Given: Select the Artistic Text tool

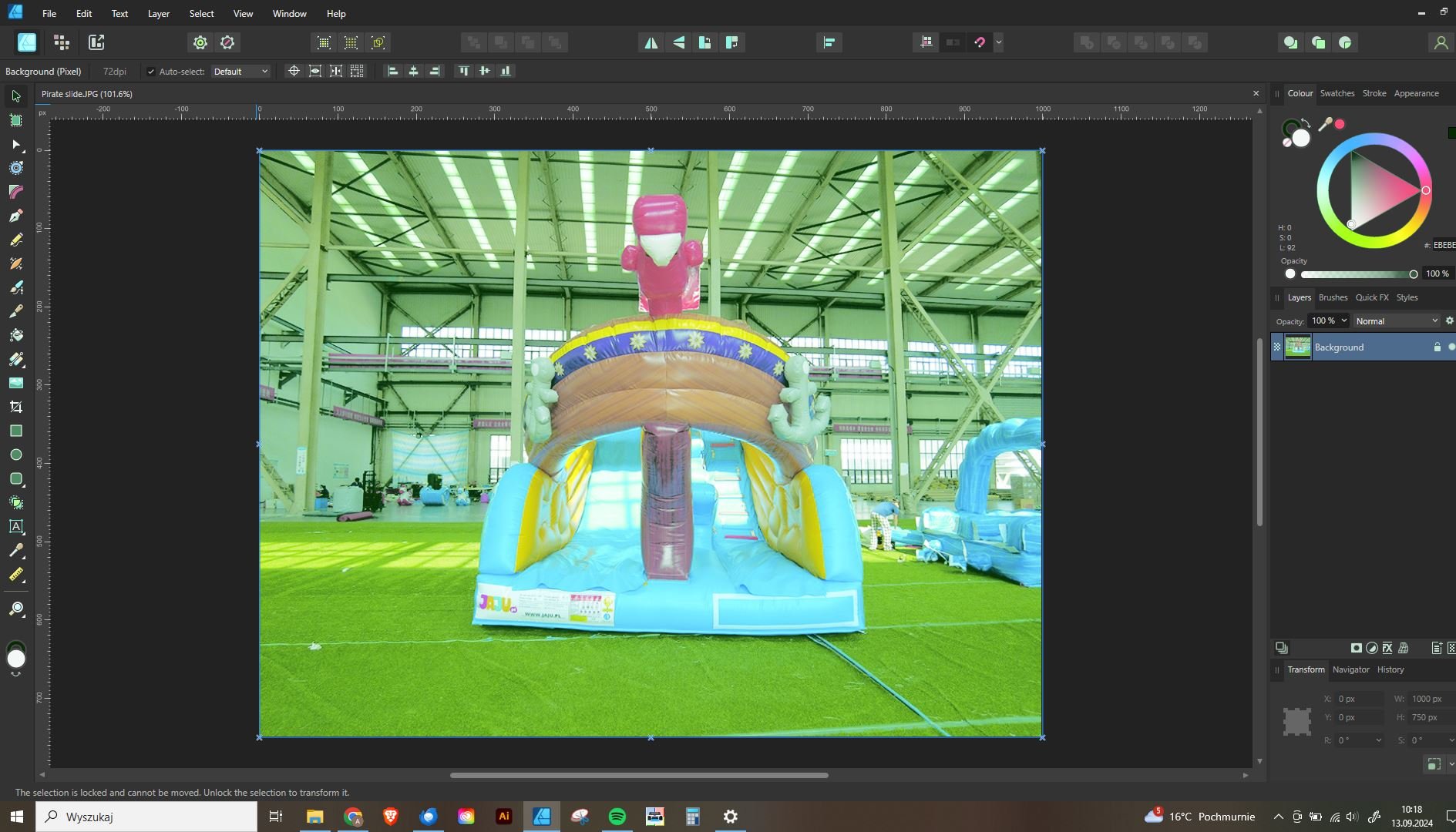Looking at the screenshot, I should pos(16,527).
